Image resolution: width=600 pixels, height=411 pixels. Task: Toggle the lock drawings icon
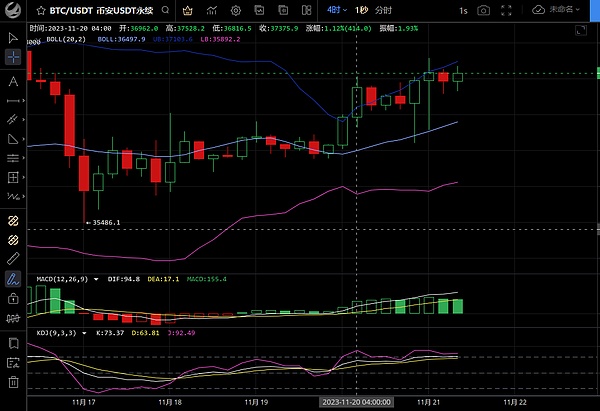[13, 298]
